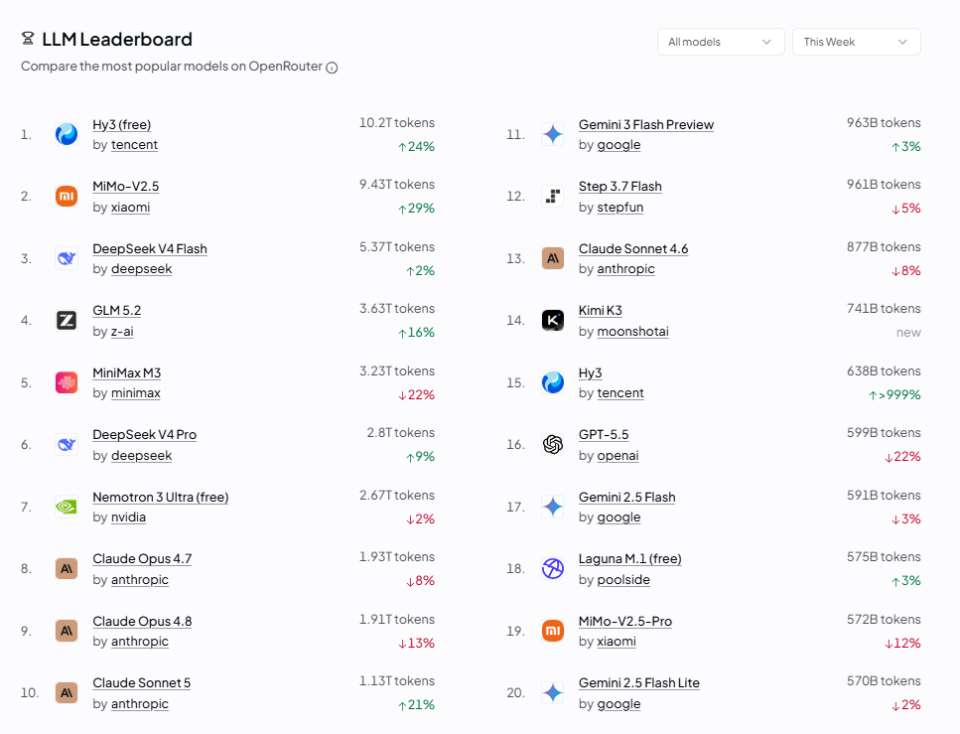960x734 pixels.
Task: Click the Anthropic icon beside Claude Opus 4.7
Action: (66, 569)
